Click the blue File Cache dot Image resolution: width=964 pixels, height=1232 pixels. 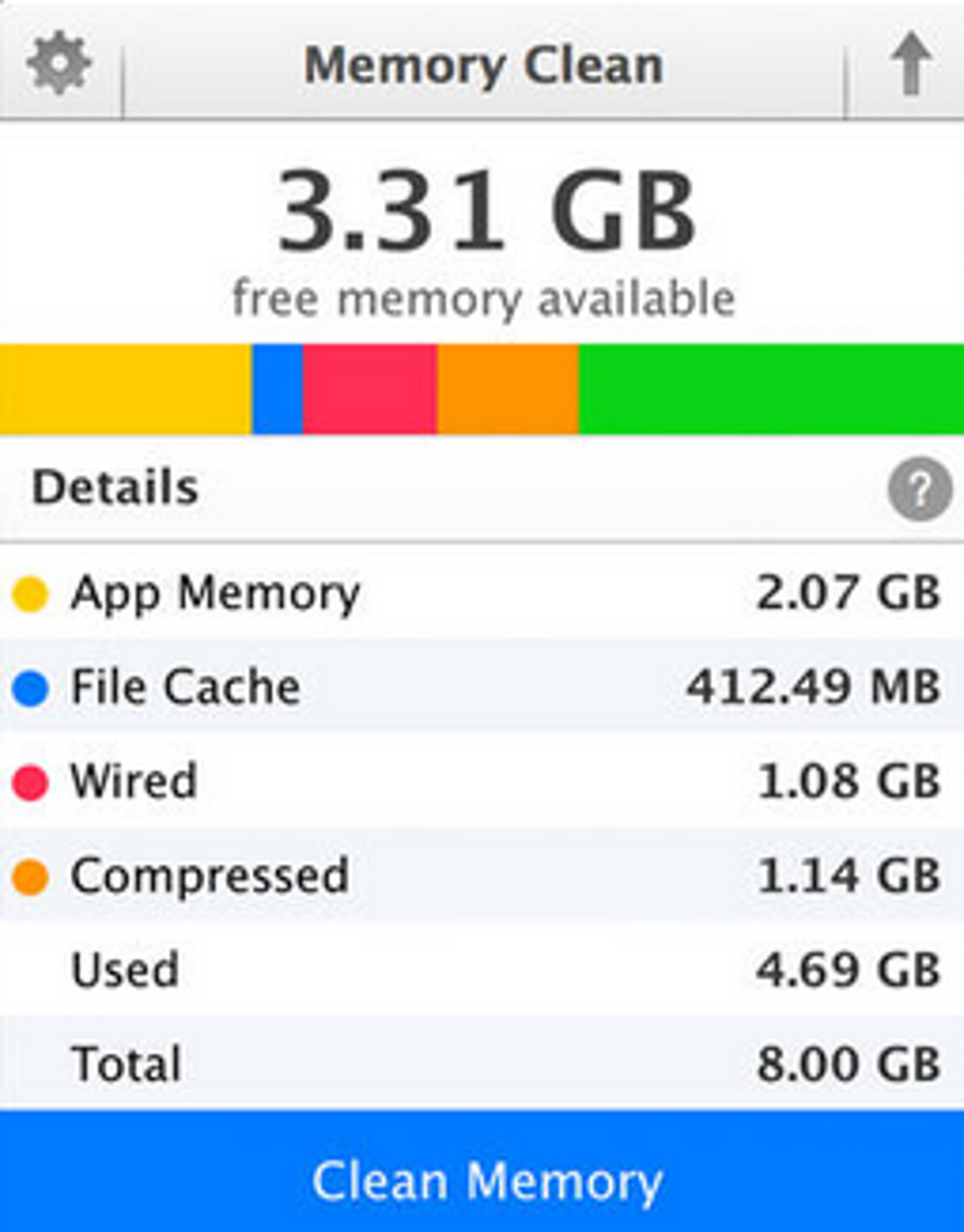(30, 688)
